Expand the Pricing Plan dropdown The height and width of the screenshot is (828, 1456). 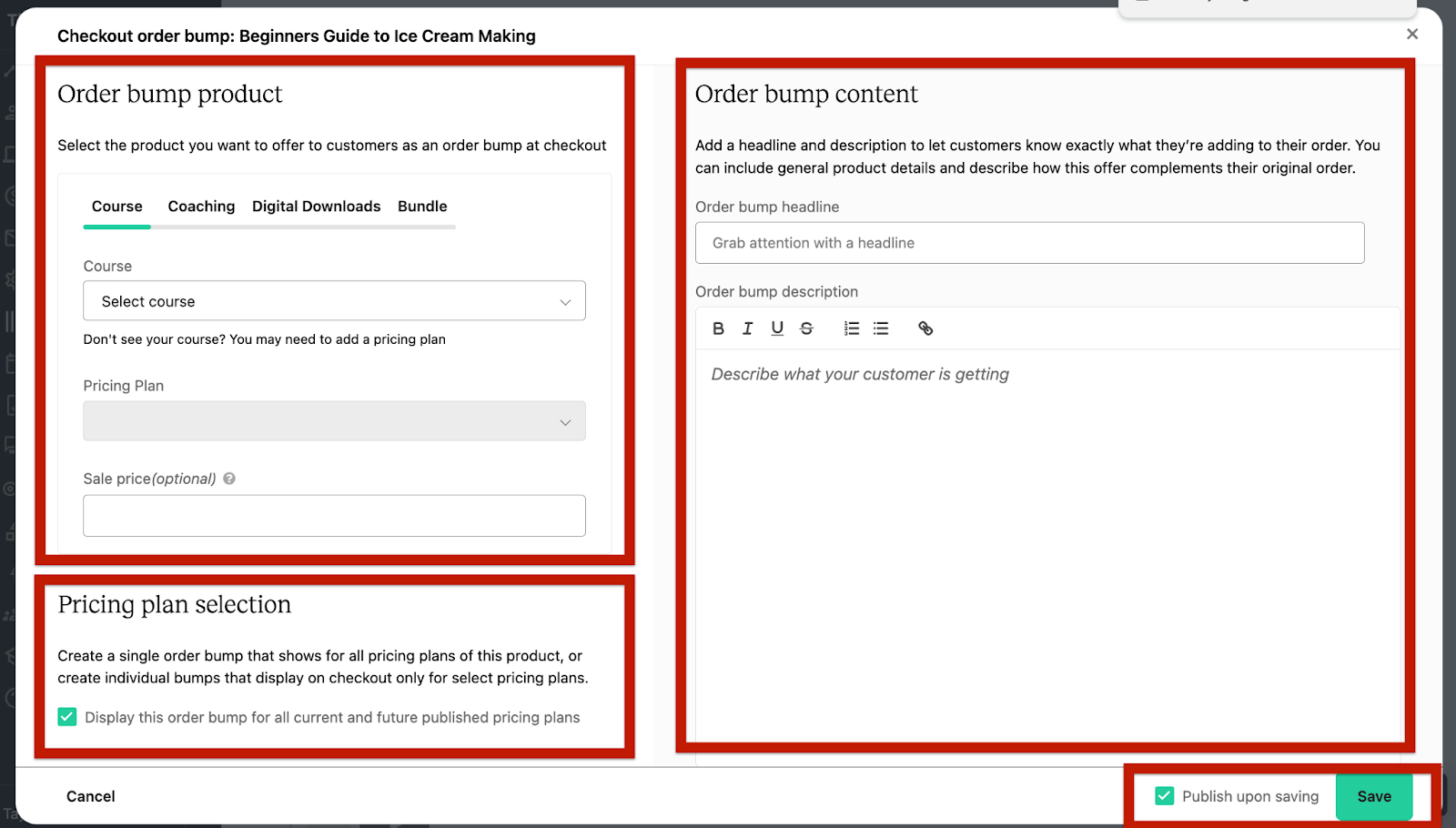pos(334,421)
